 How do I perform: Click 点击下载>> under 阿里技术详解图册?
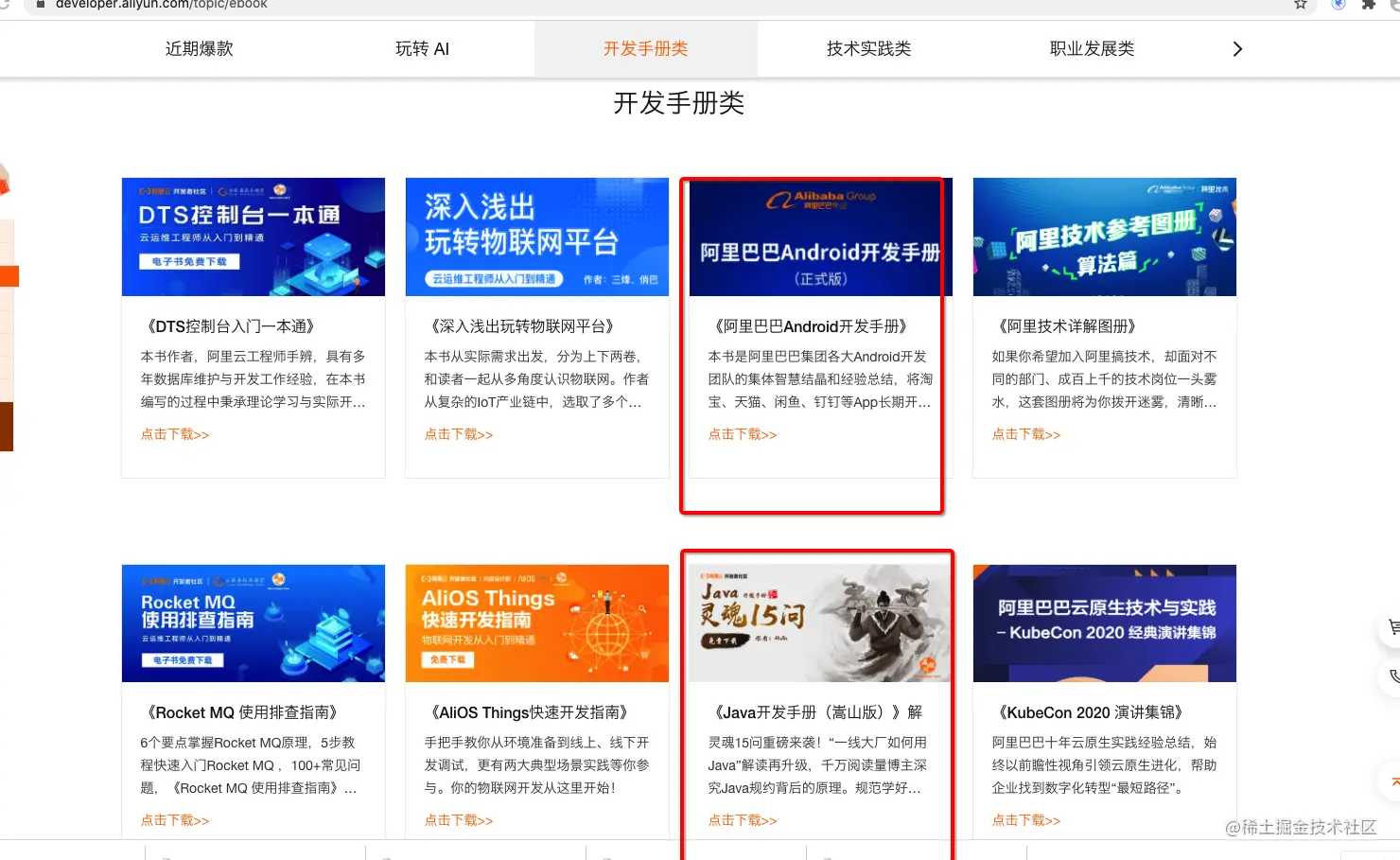(1026, 434)
